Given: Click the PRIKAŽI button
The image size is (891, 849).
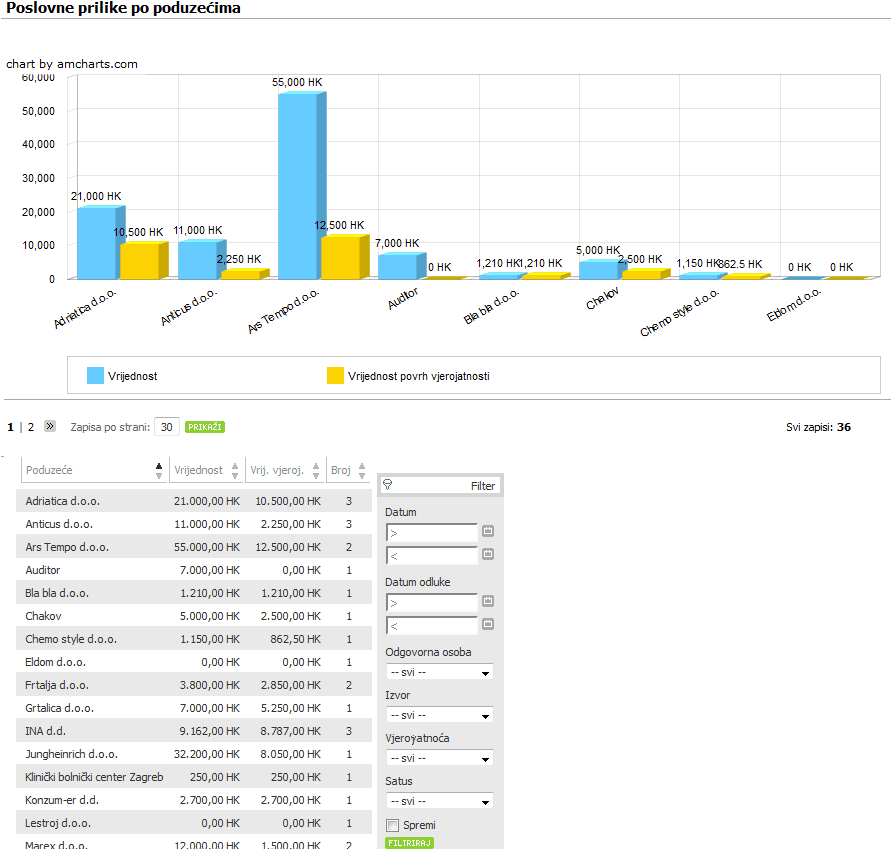Looking at the screenshot, I should click(x=205, y=427).
